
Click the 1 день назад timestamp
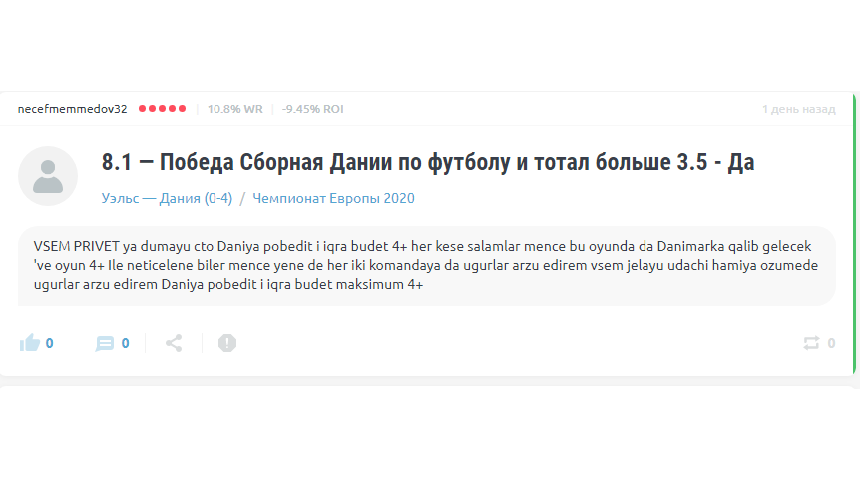tap(799, 109)
